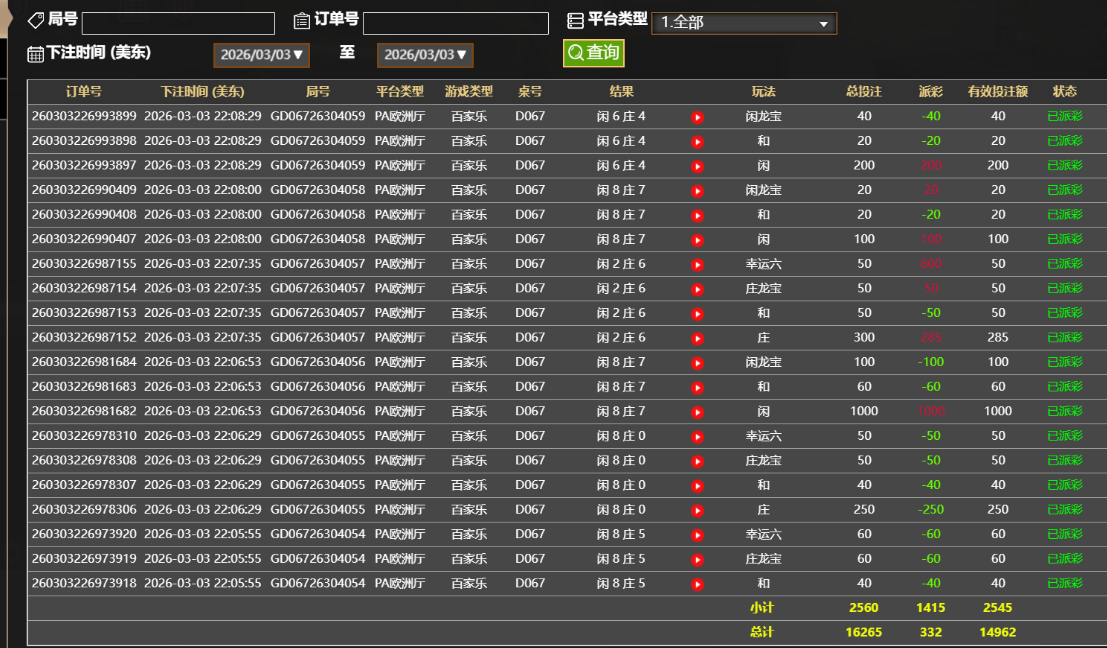Click 已派彩 status on the first row
The image size is (1107, 648).
tap(1064, 116)
